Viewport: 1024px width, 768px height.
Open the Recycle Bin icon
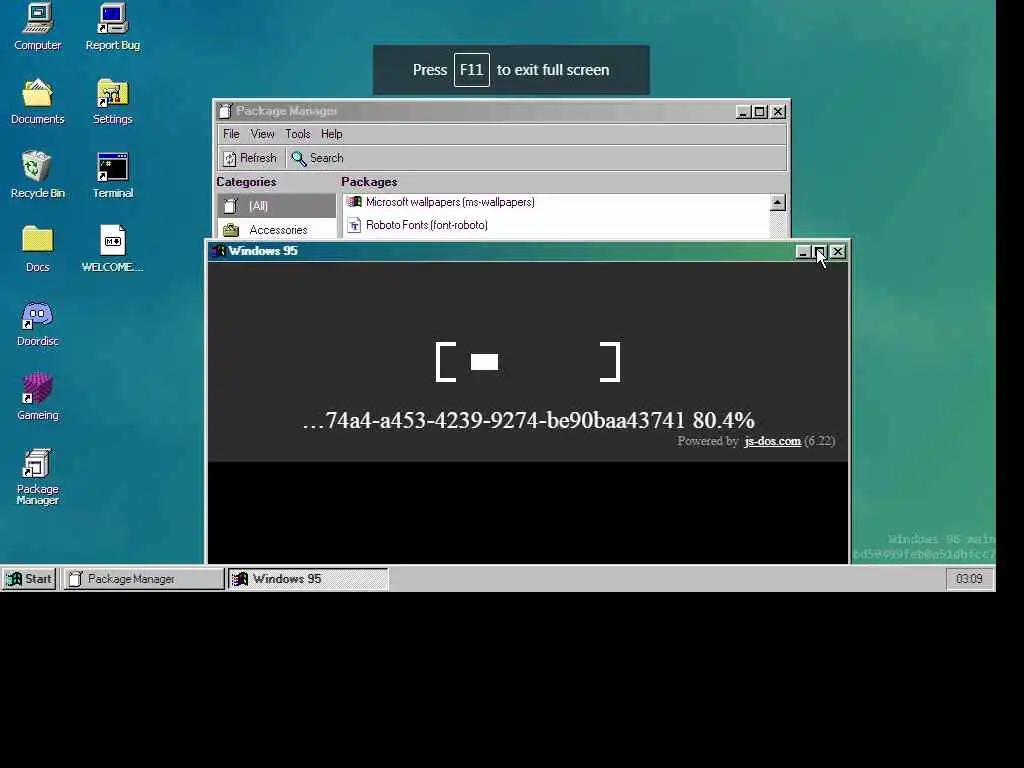[37, 174]
